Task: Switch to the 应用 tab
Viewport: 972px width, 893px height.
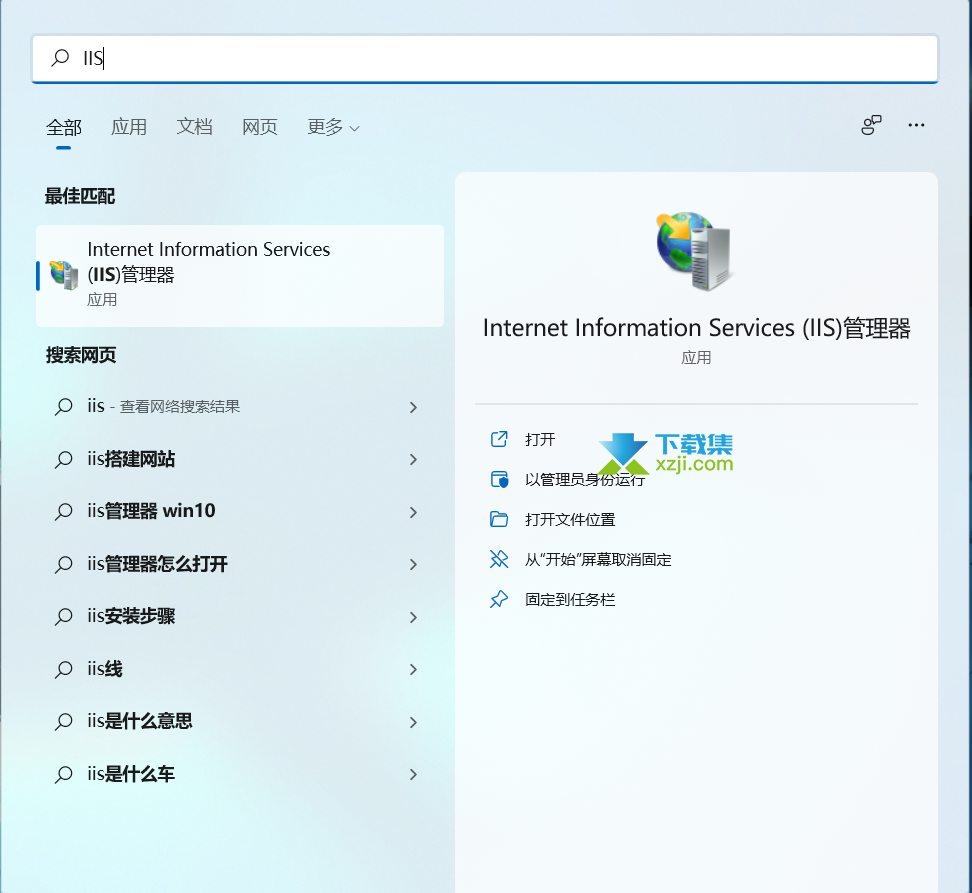Action: [129, 127]
